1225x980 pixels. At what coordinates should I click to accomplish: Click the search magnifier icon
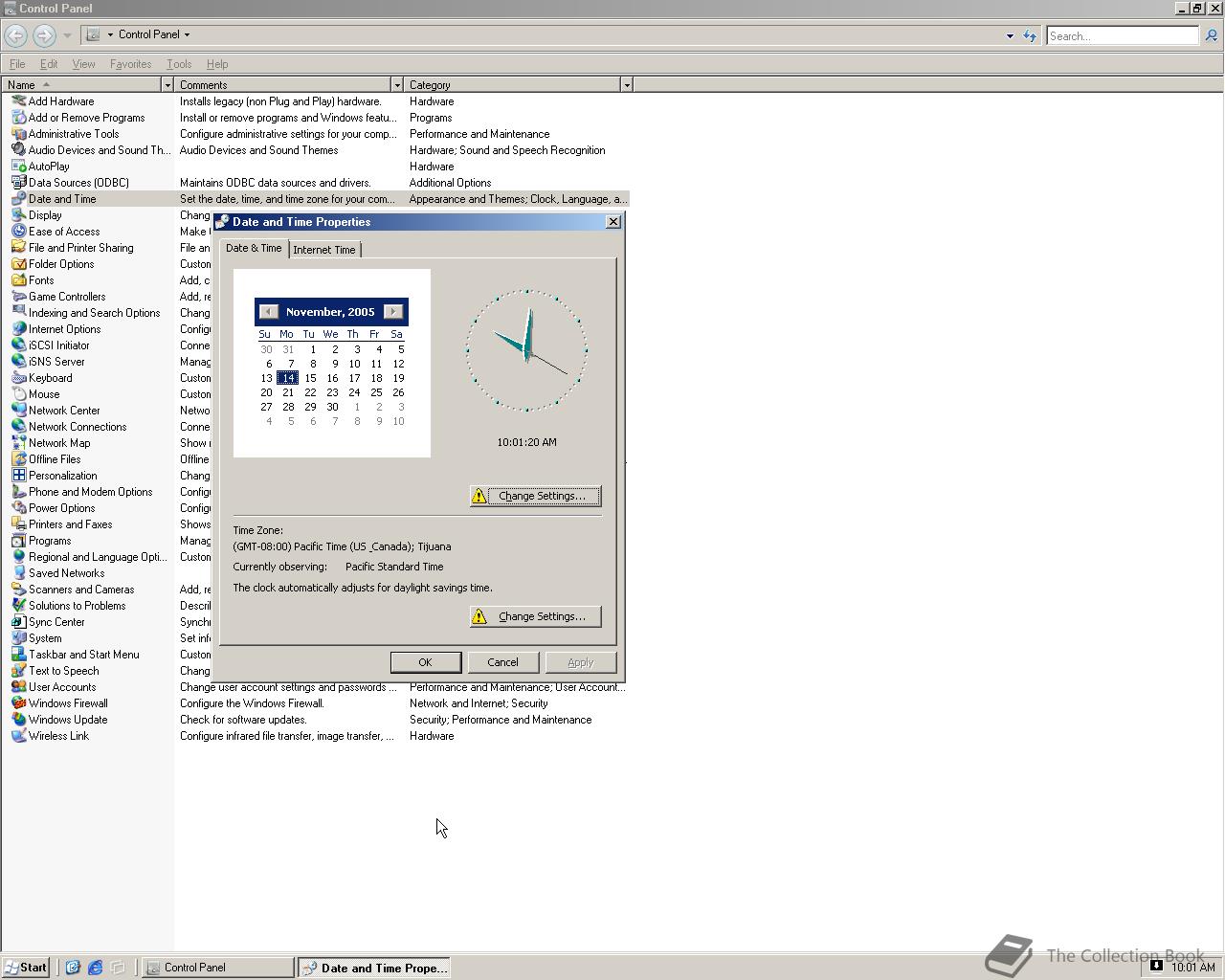tap(1211, 35)
